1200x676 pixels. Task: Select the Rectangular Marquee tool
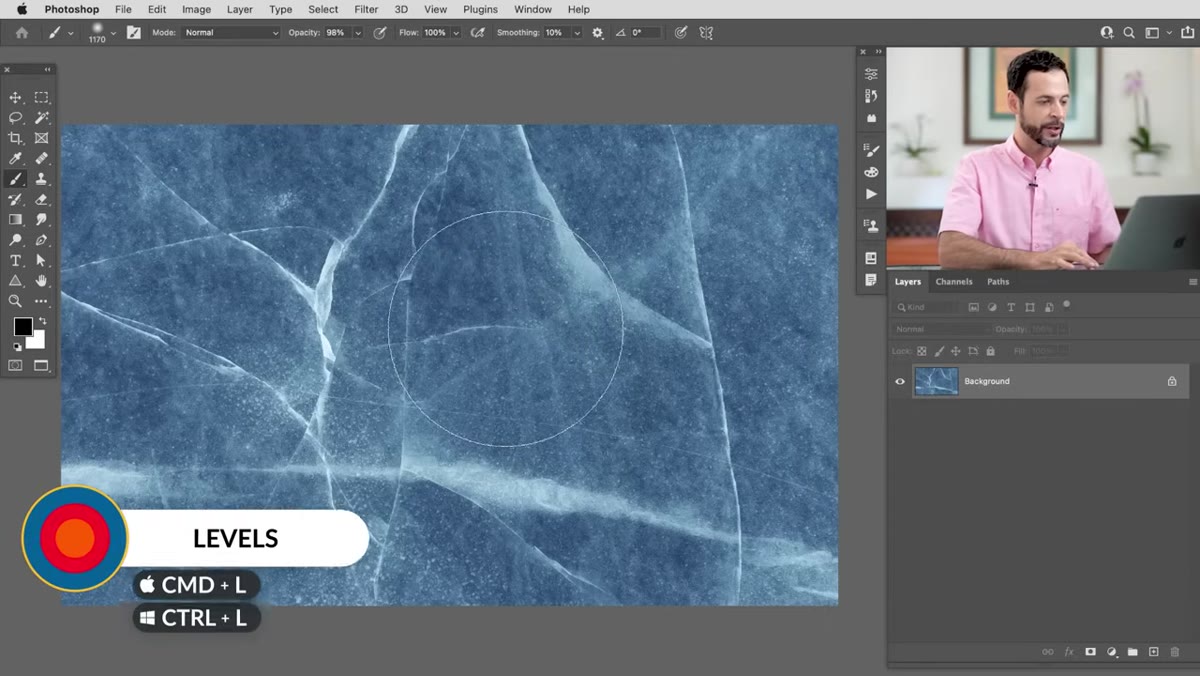[x=41, y=97]
